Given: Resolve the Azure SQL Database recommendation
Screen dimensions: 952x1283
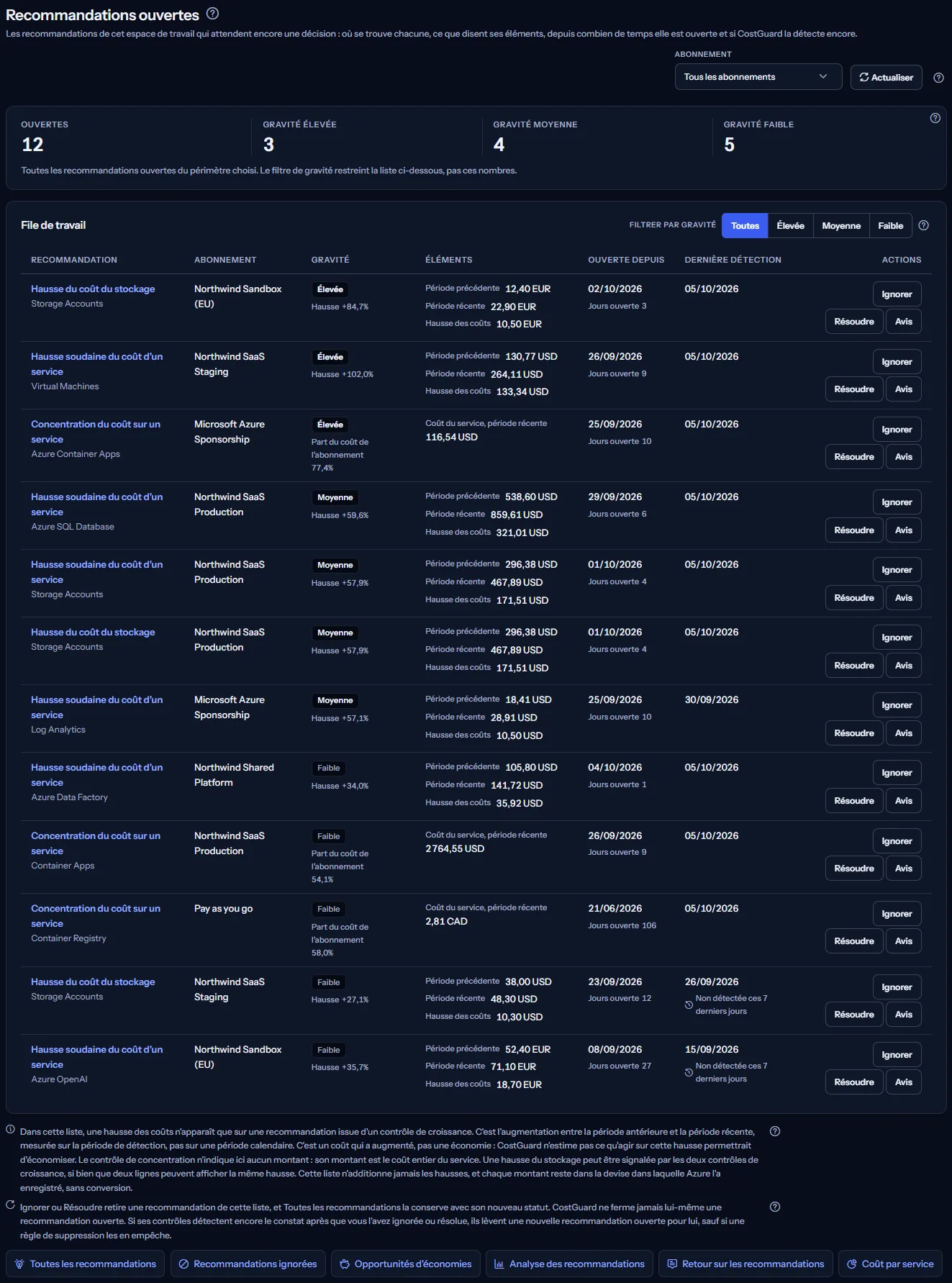Looking at the screenshot, I should coord(853,530).
